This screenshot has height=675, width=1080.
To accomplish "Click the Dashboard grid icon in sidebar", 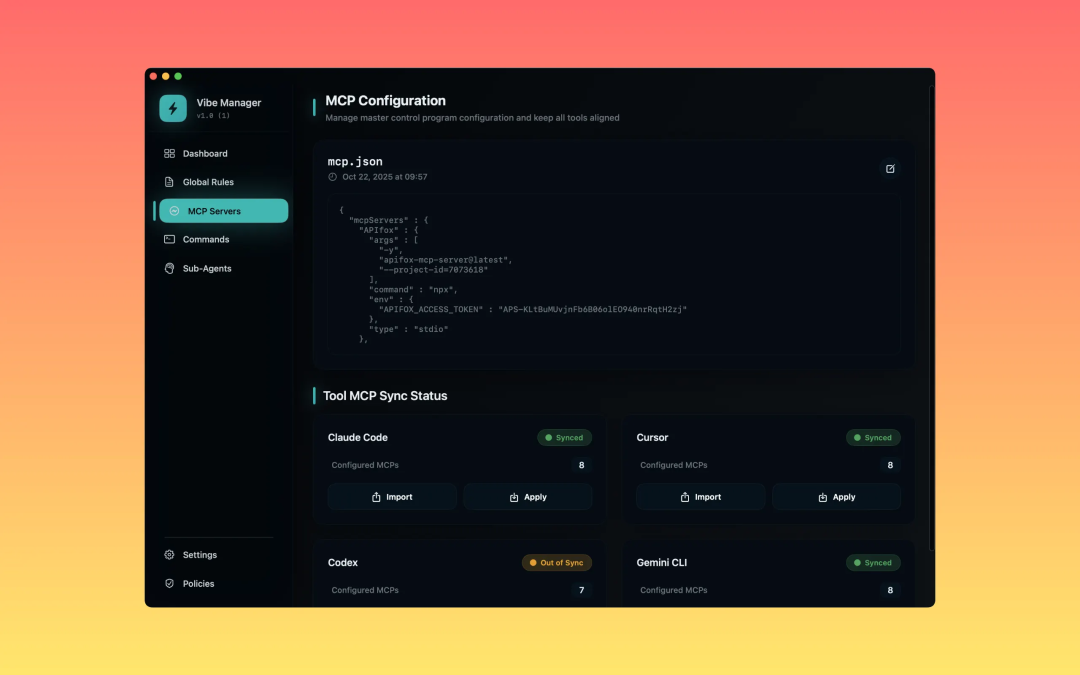I will (x=169, y=154).
